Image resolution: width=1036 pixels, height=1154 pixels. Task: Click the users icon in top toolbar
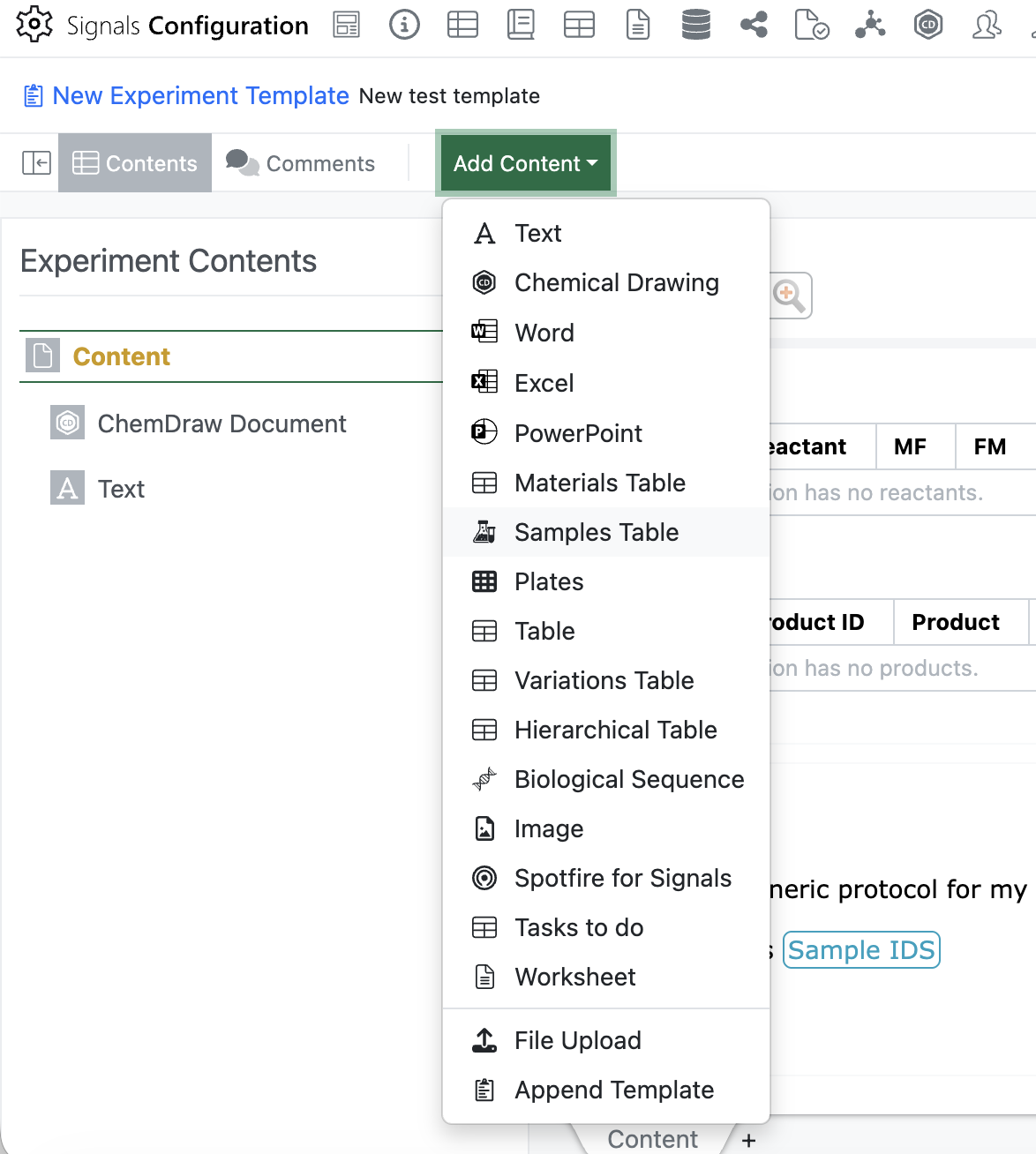(x=986, y=25)
